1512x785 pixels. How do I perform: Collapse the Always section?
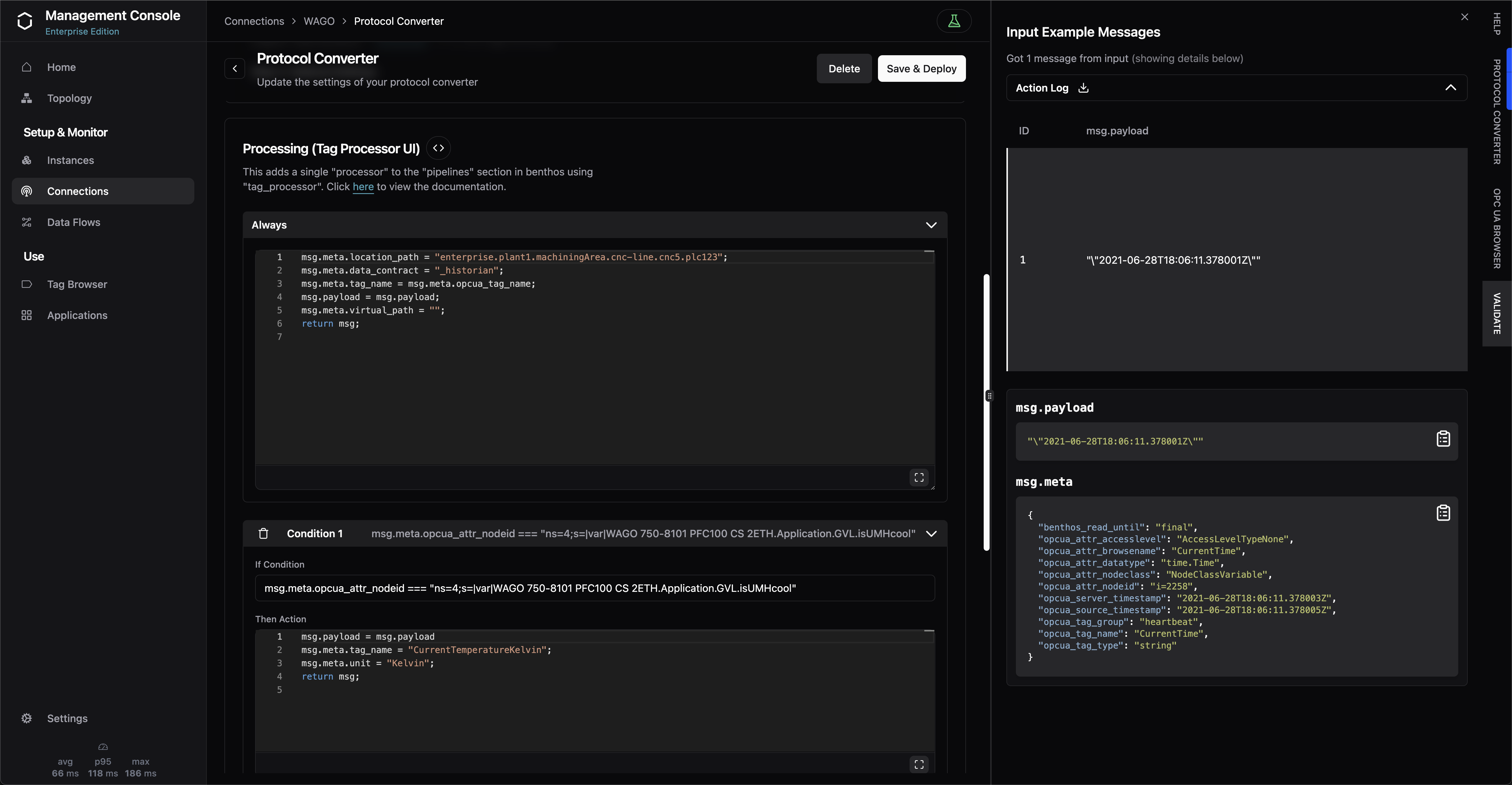pyautogui.click(x=931, y=225)
